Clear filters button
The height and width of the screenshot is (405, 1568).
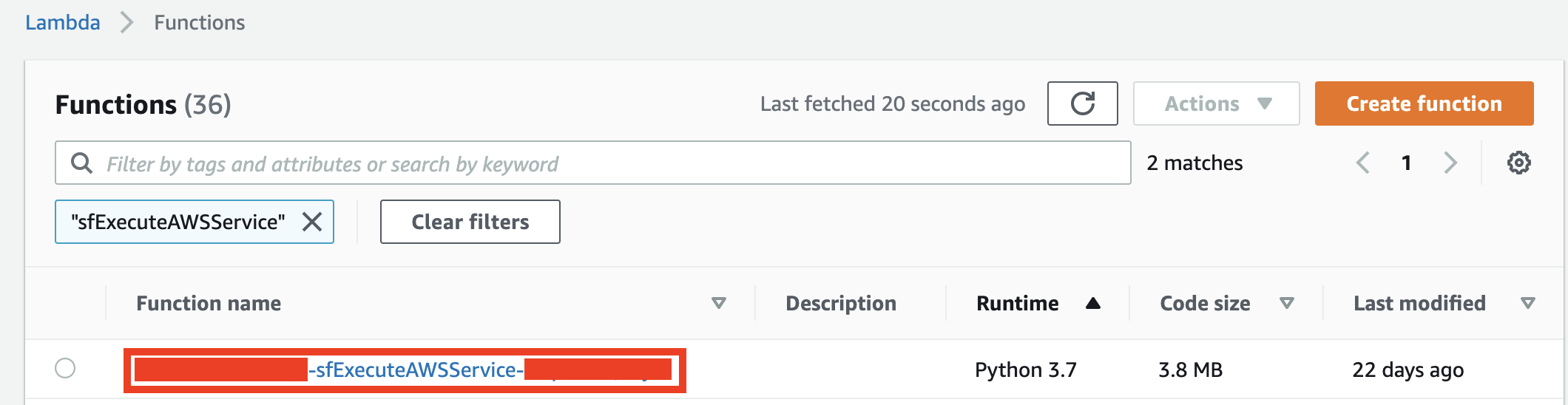point(470,222)
